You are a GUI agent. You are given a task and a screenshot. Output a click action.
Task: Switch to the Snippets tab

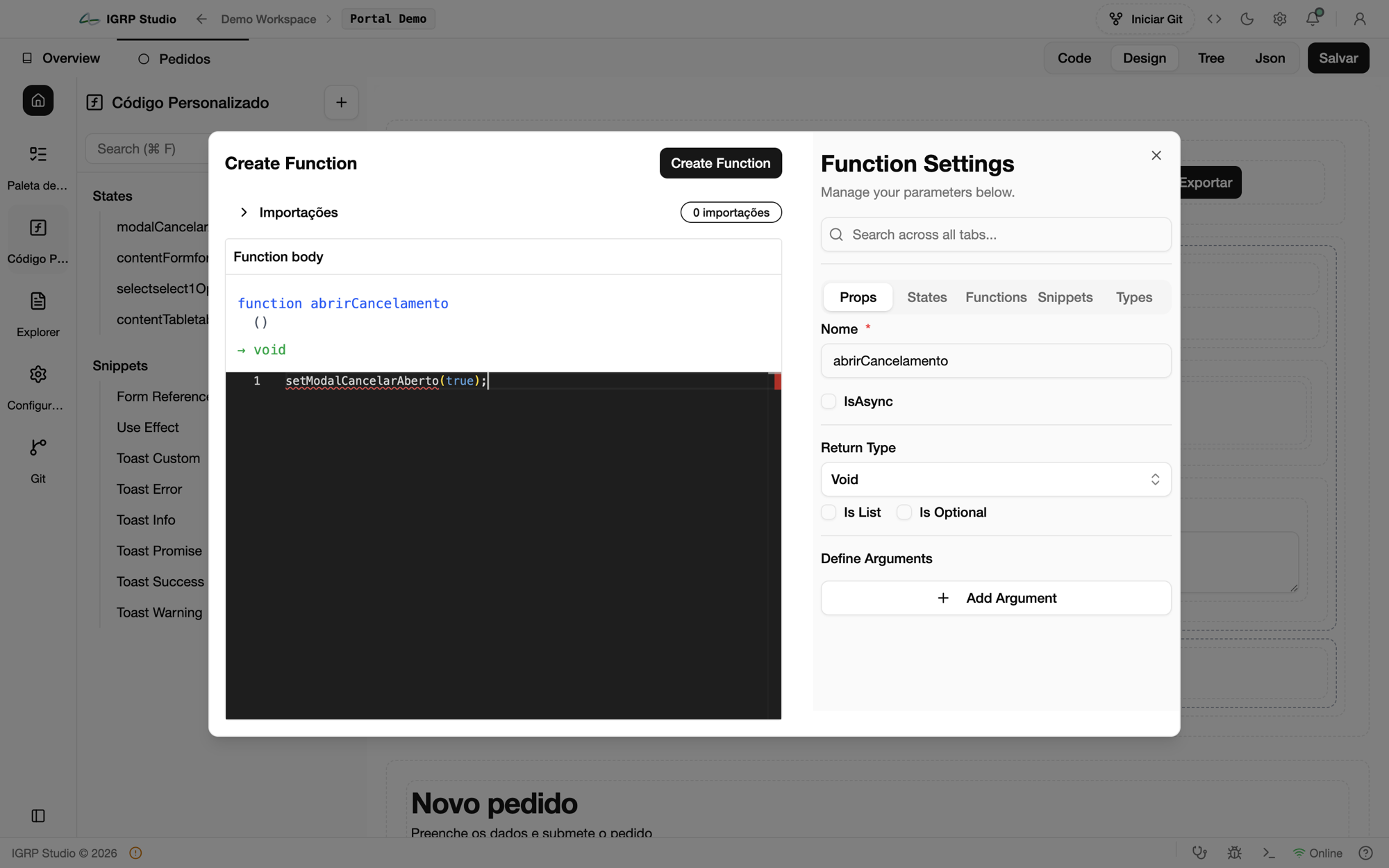click(1065, 297)
